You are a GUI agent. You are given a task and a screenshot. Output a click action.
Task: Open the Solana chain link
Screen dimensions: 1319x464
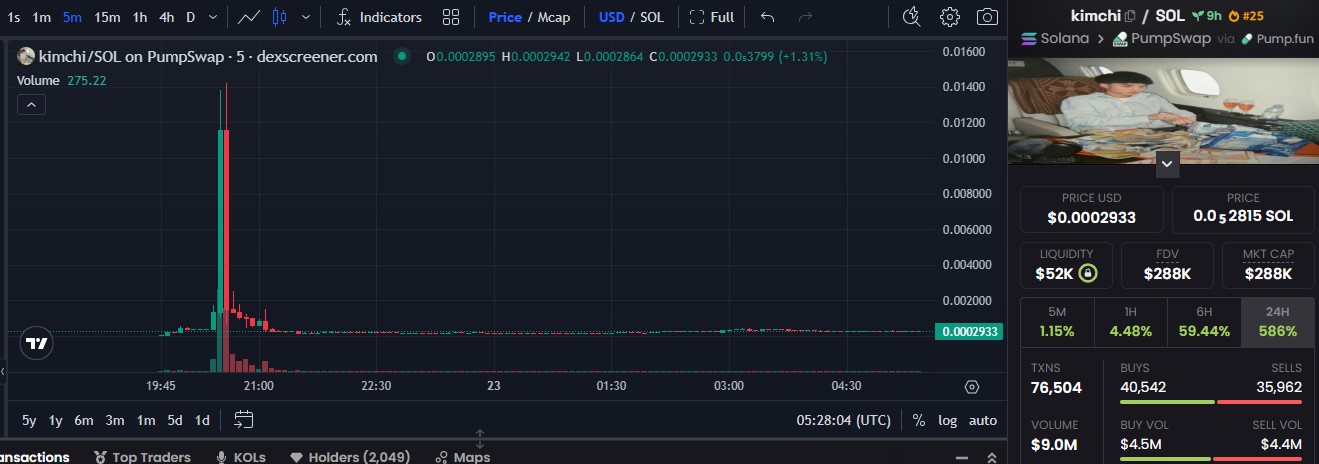coord(1056,39)
